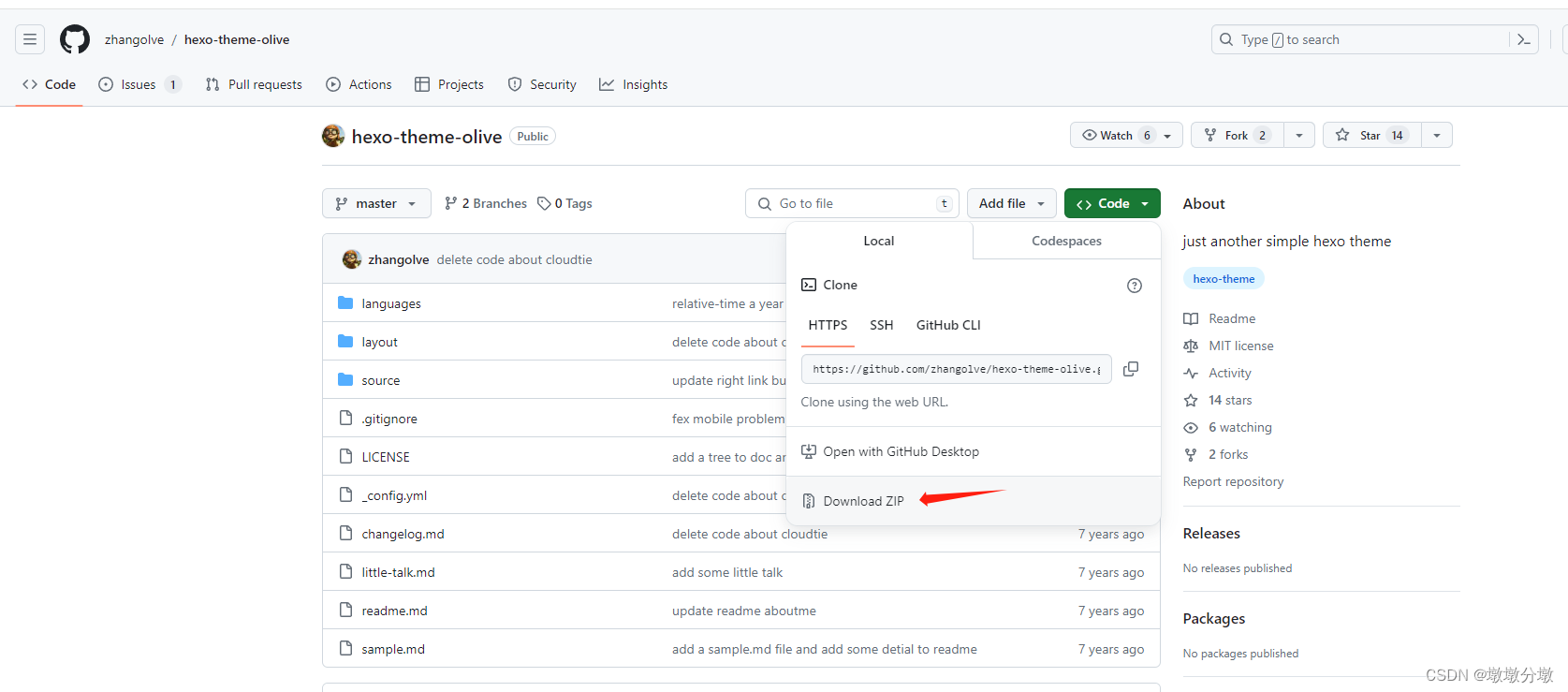Click the book icon beside Readme
Viewport: 1568px width, 692px height.
pos(1191,318)
